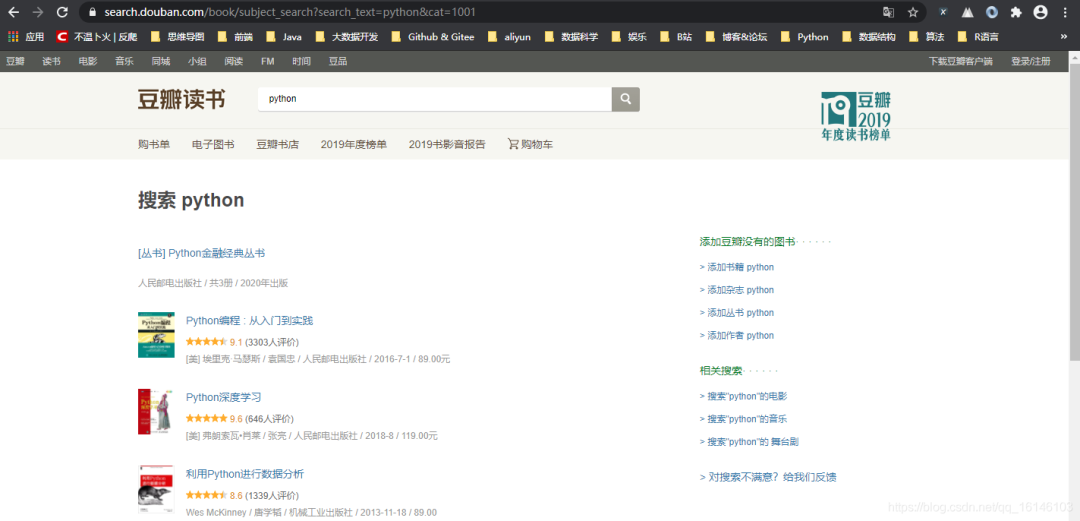Viewport: 1080px width, 521px height.
Task: Click 下载豆瓣客户端 link
Action: (961, 61)
